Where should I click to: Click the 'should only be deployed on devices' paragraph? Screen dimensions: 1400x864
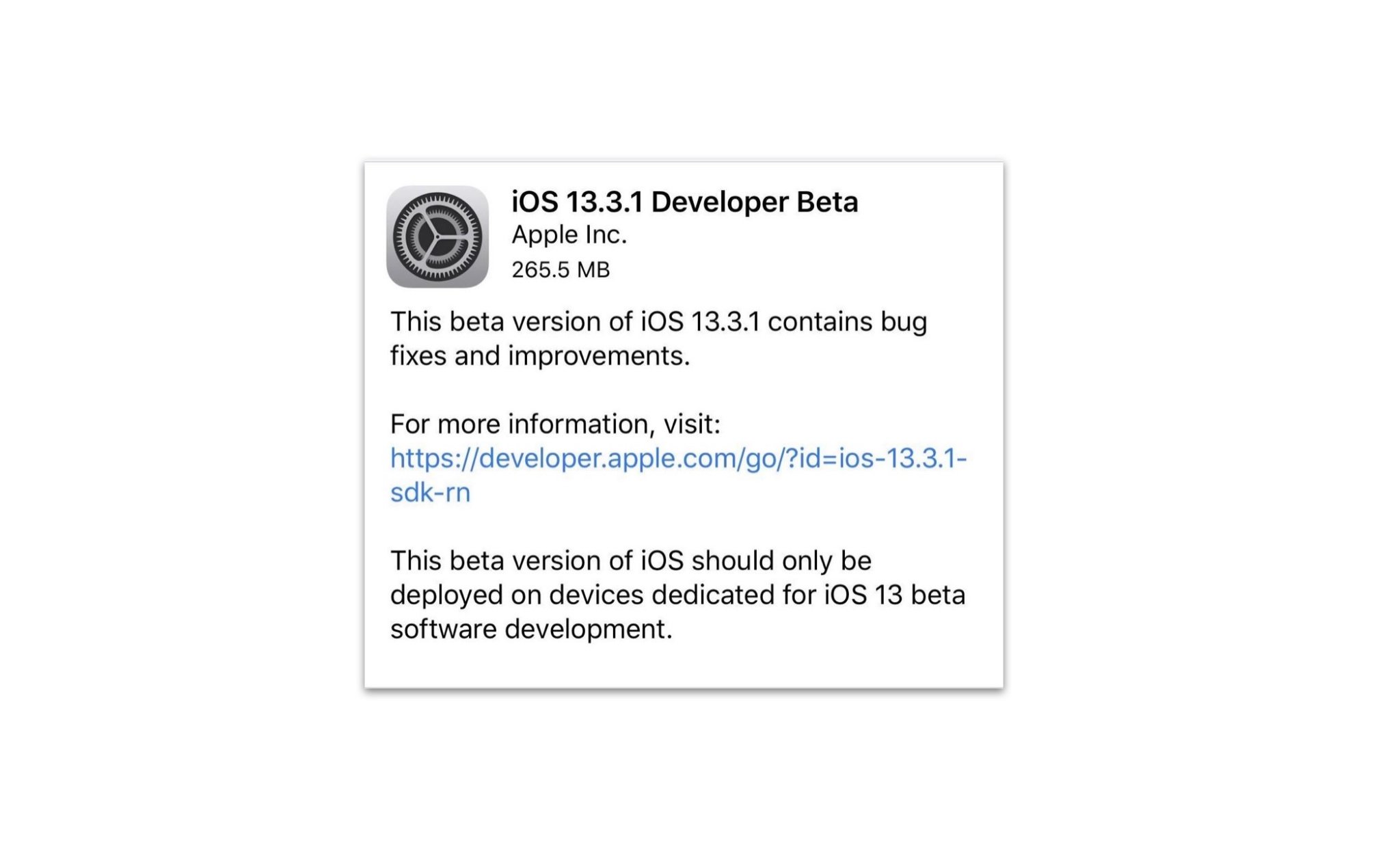[677, 595]
